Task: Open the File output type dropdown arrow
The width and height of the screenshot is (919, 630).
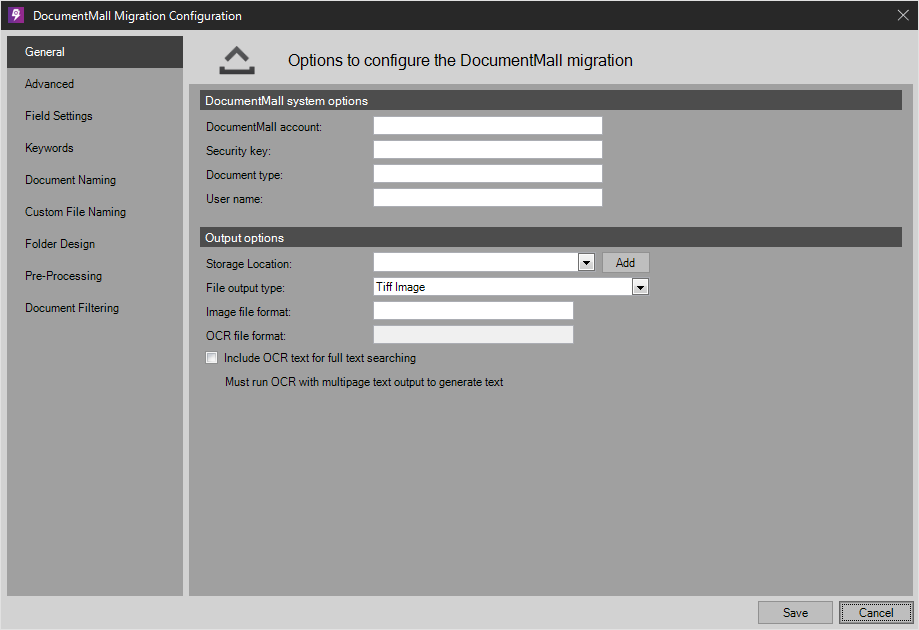Action: click(x=640, y=287)
